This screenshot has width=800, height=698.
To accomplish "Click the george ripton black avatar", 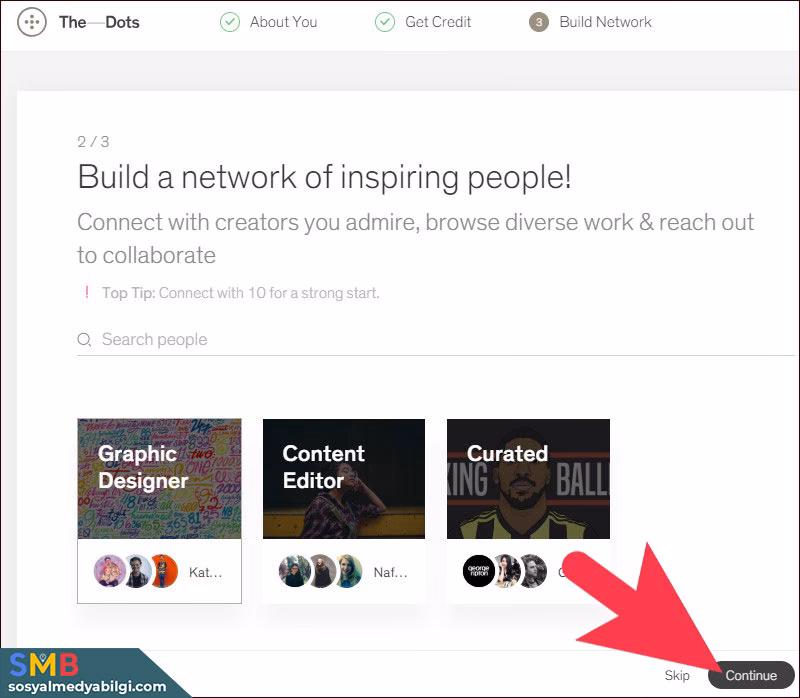I will point(479,571).
